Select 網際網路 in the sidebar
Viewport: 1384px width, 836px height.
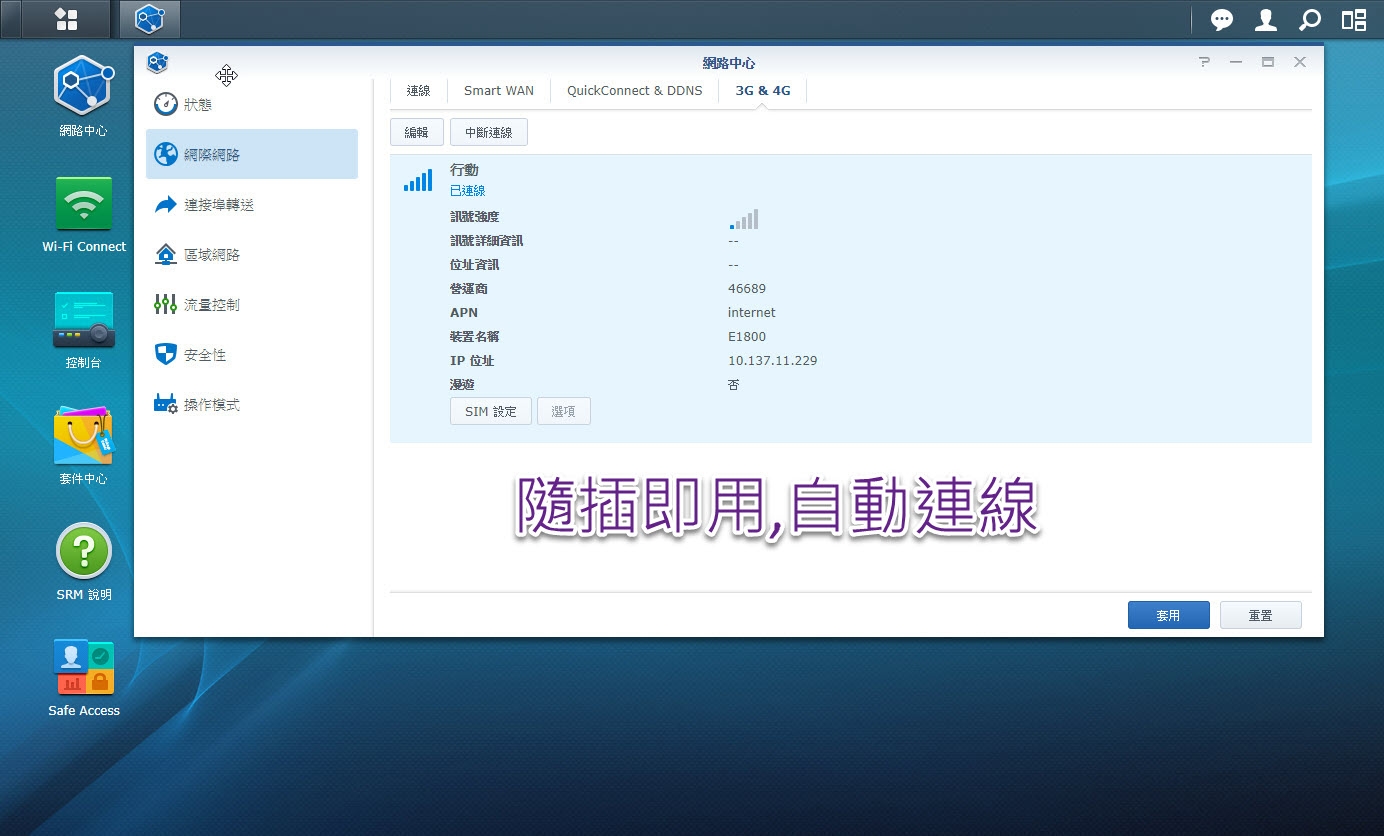point(252,154)
